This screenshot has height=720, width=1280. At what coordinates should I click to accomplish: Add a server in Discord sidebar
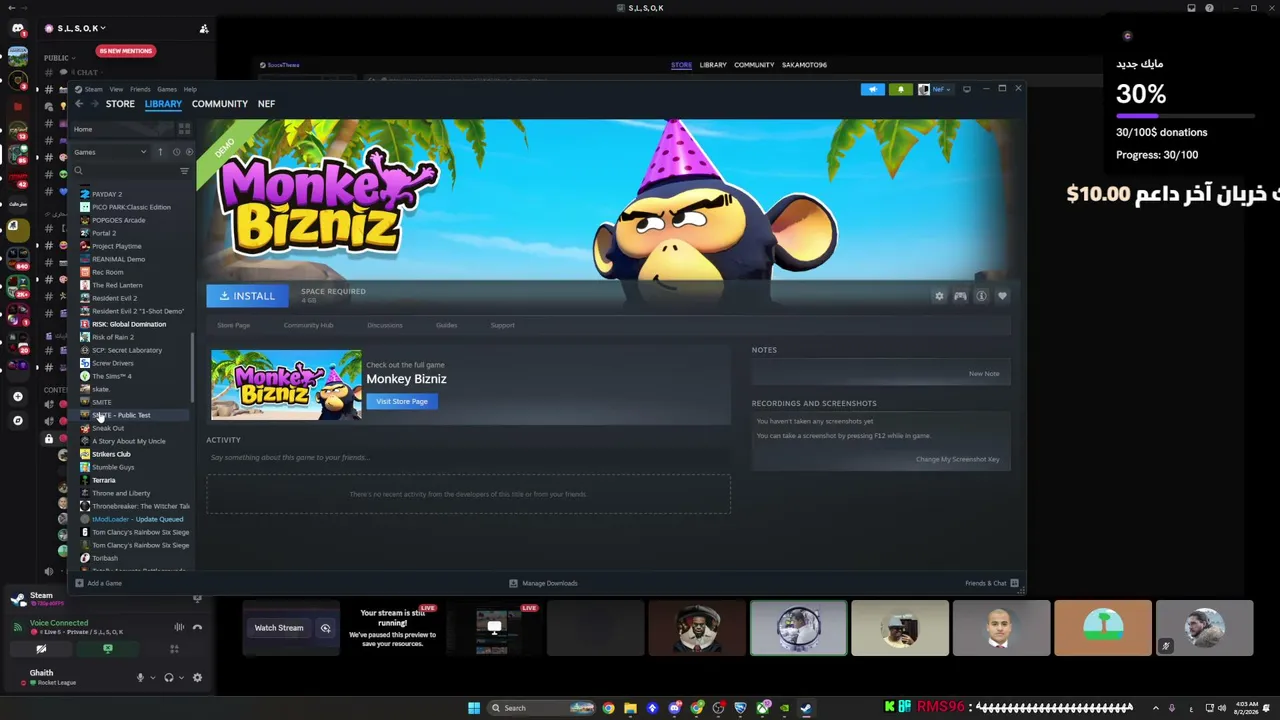coord(18,397)
